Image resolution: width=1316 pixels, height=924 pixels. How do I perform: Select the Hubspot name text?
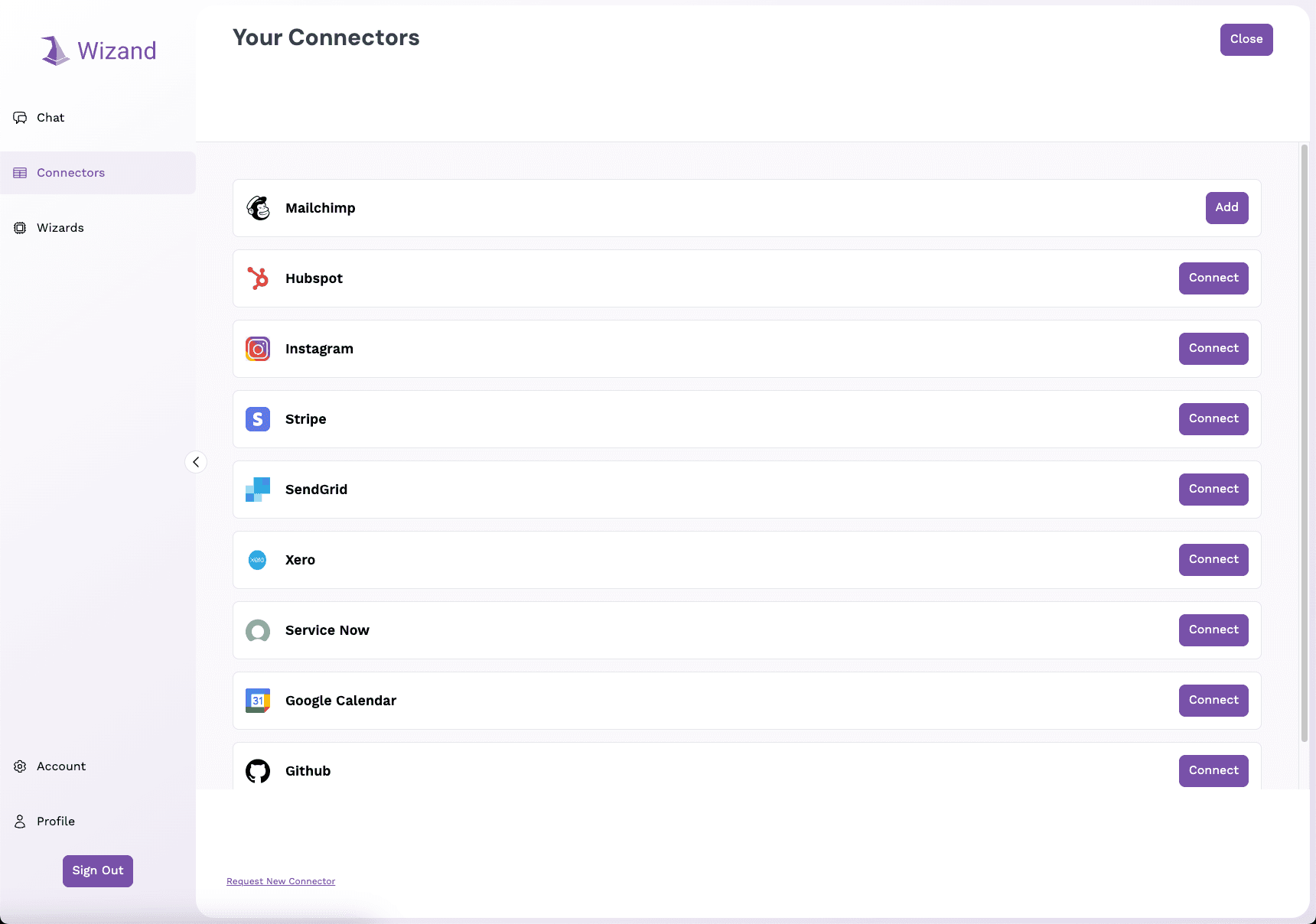(314, 278)
